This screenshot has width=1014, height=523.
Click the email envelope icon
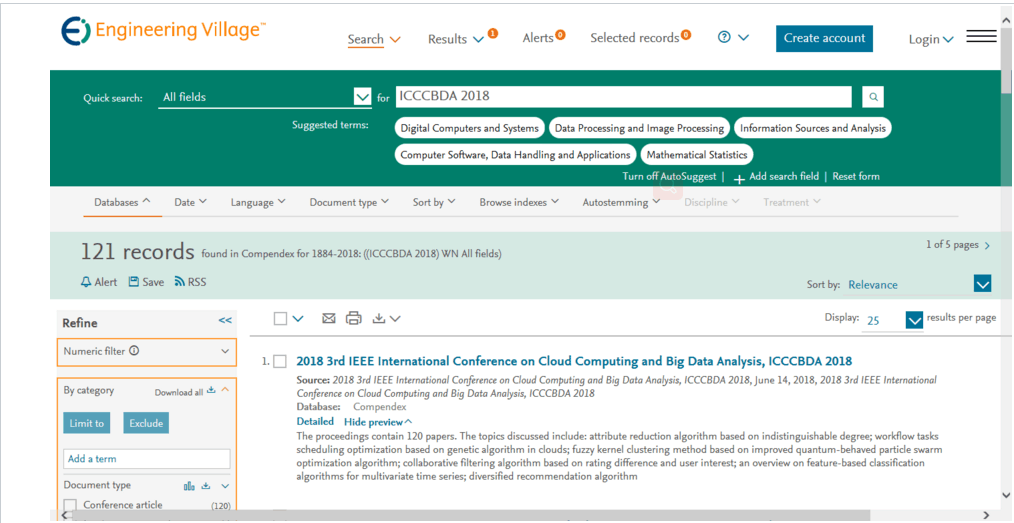pyautogui.click(x=329, y=318)
